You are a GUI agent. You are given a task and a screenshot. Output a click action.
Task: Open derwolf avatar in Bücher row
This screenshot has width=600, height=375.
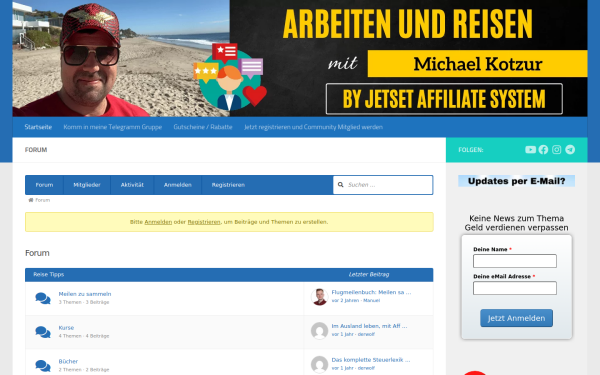[x=320, y=364]
